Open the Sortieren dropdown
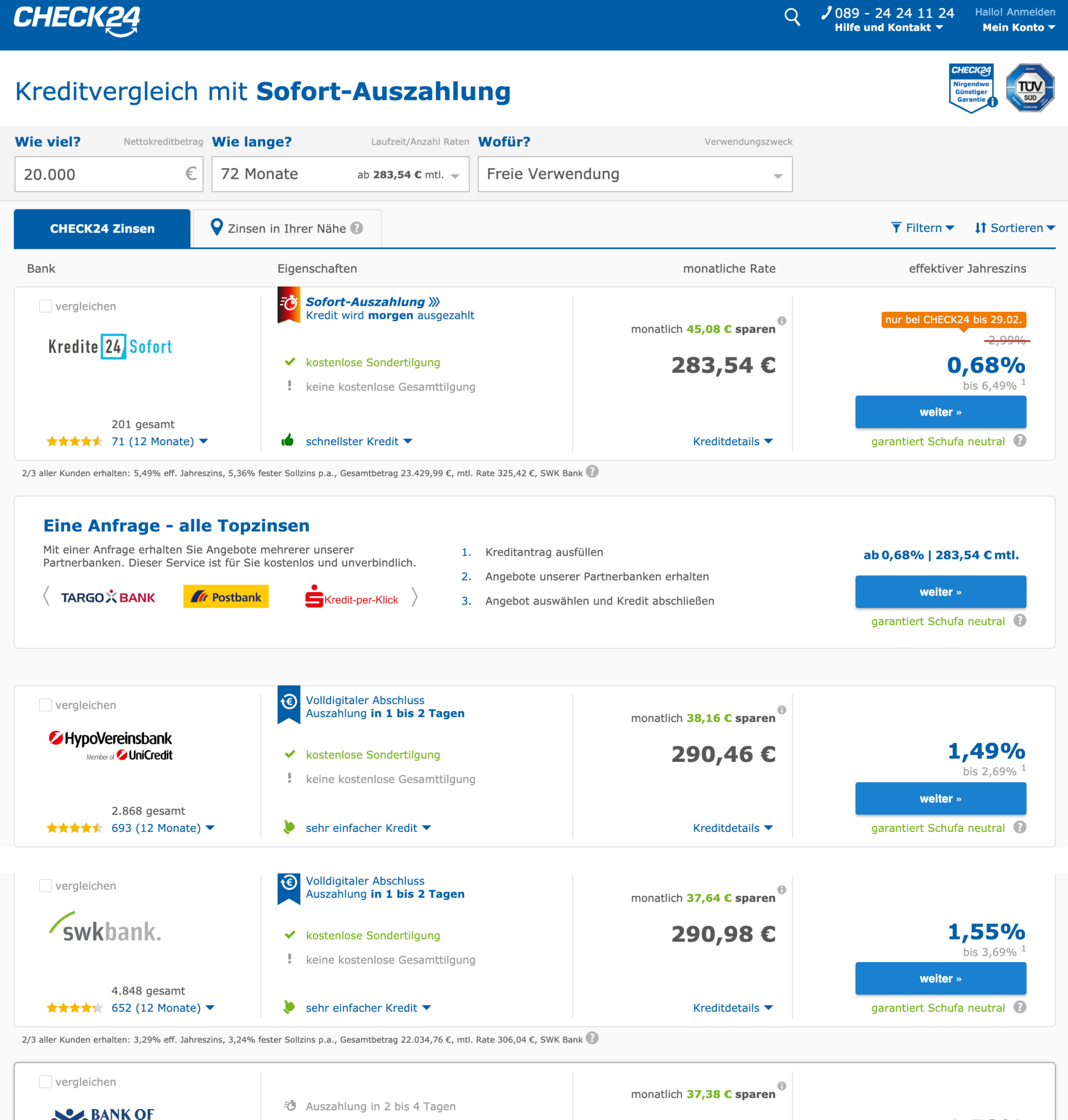This screenshot has height=1120, width=1068. coord(1014,229)
